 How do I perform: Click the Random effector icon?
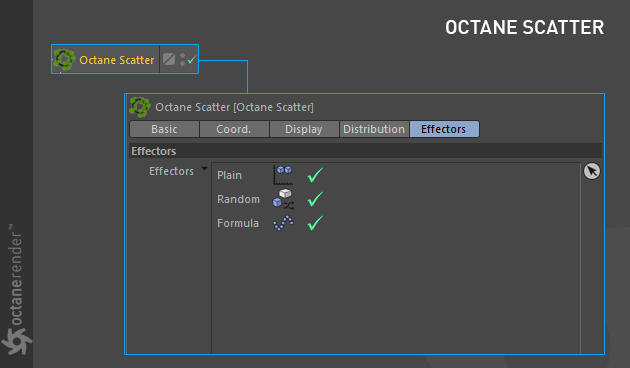click(x=283, y=199)
